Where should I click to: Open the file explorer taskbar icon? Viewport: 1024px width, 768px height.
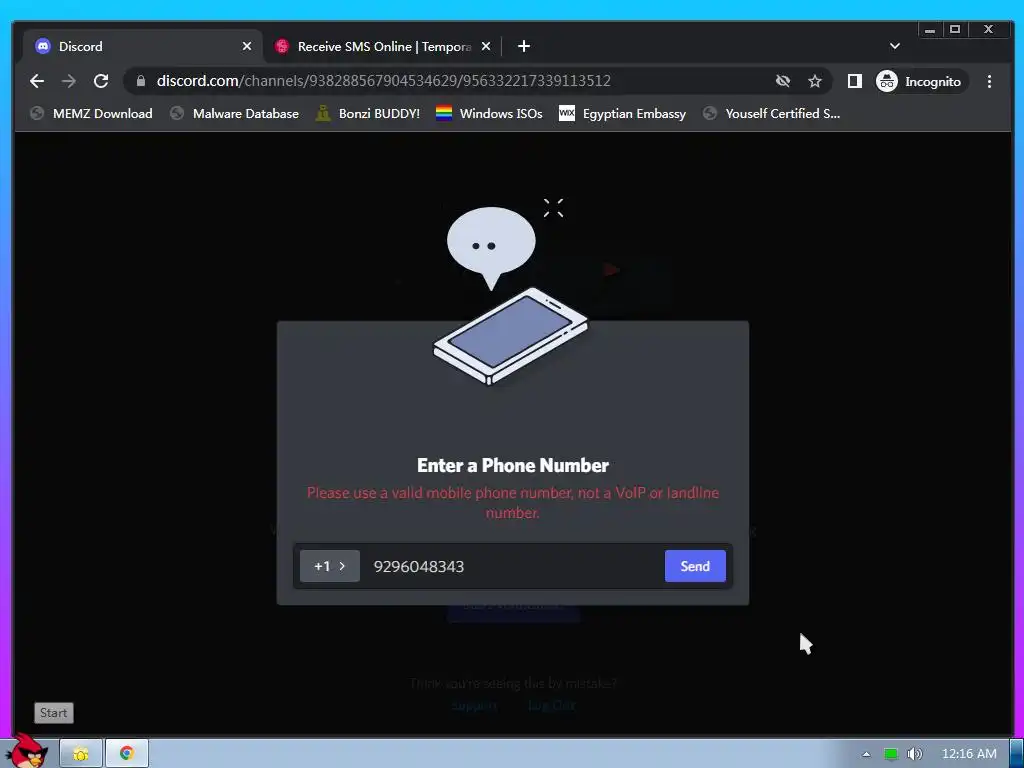(81, 754)
